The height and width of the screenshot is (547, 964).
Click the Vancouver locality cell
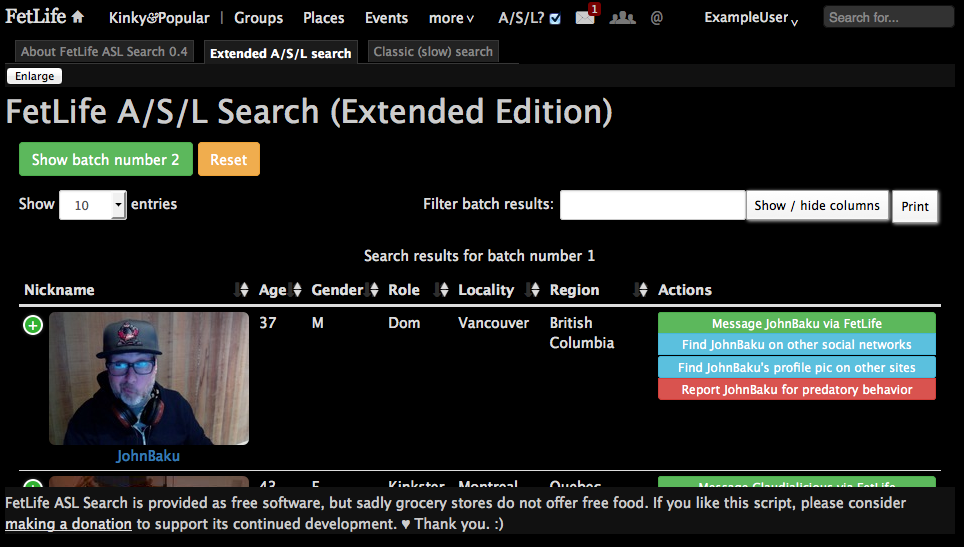pos(493,323)
